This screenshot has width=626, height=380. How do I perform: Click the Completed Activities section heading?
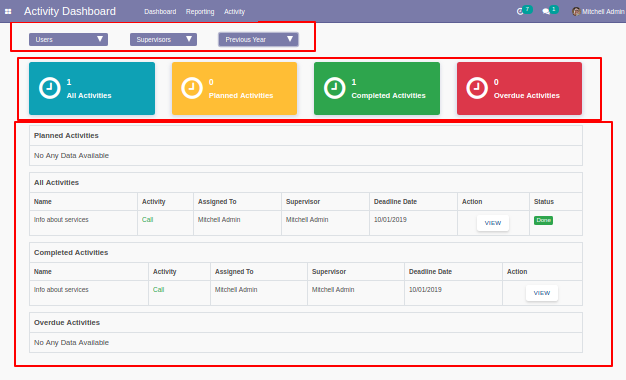tap(71, 253)
